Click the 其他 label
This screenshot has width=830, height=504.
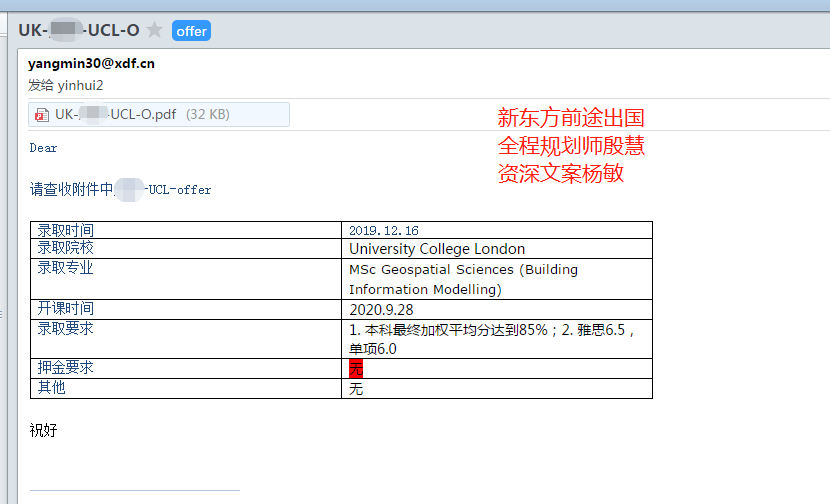[x=51, y=388]
